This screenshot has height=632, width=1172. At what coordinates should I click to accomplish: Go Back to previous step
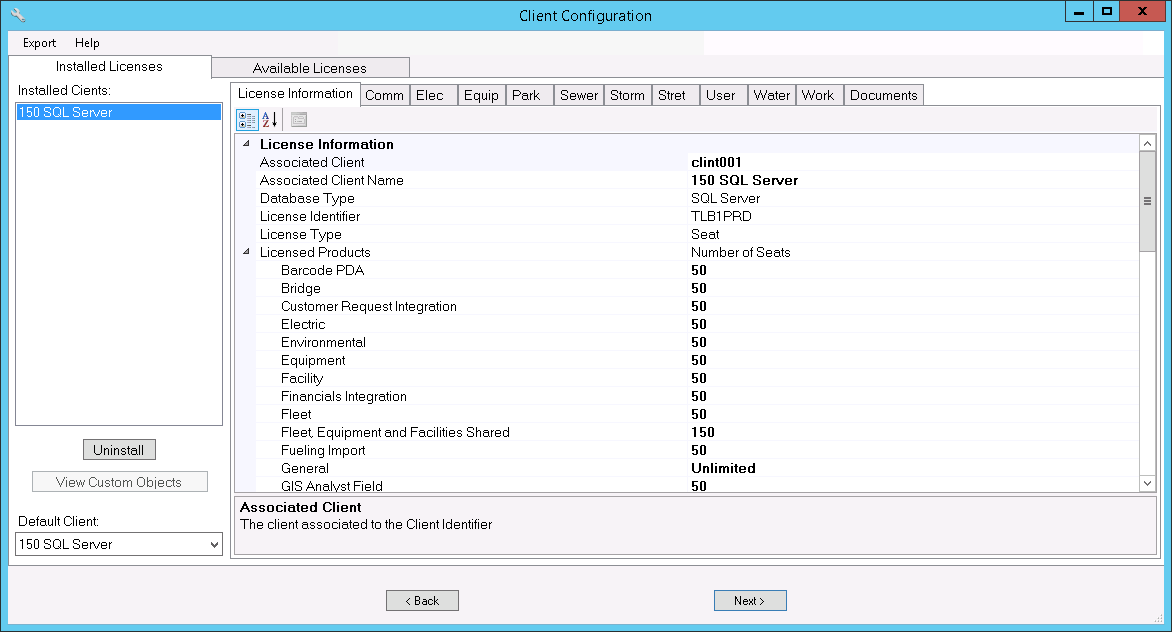pos(422,601)
